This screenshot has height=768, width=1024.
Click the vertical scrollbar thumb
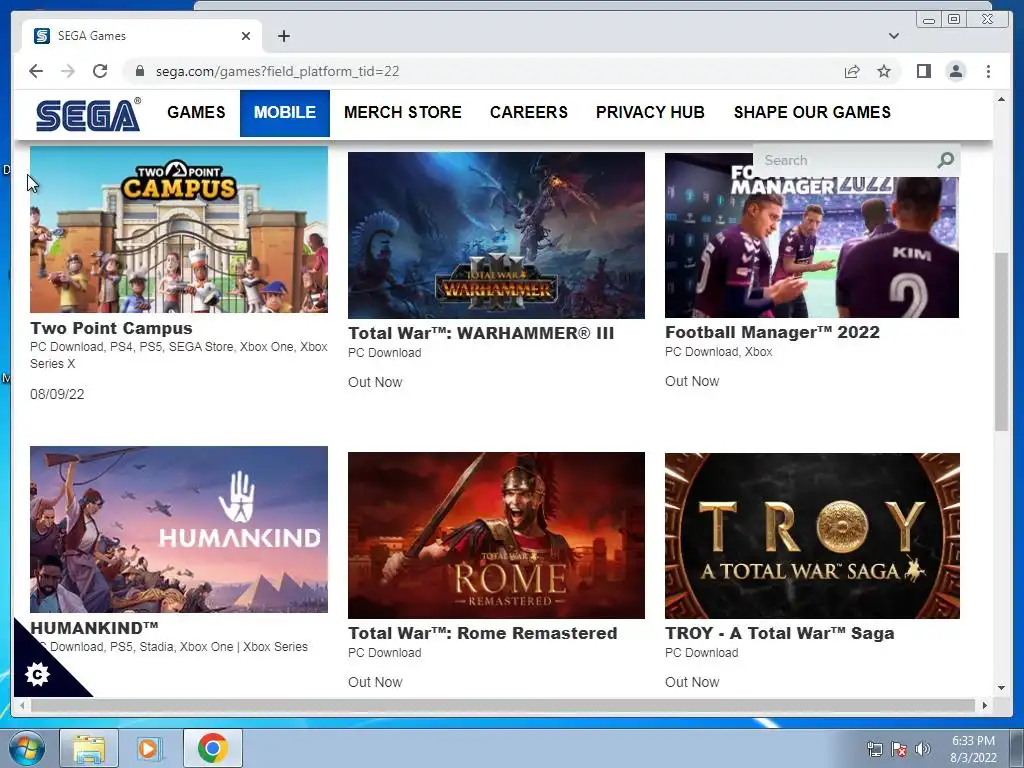coord(1001,342)
